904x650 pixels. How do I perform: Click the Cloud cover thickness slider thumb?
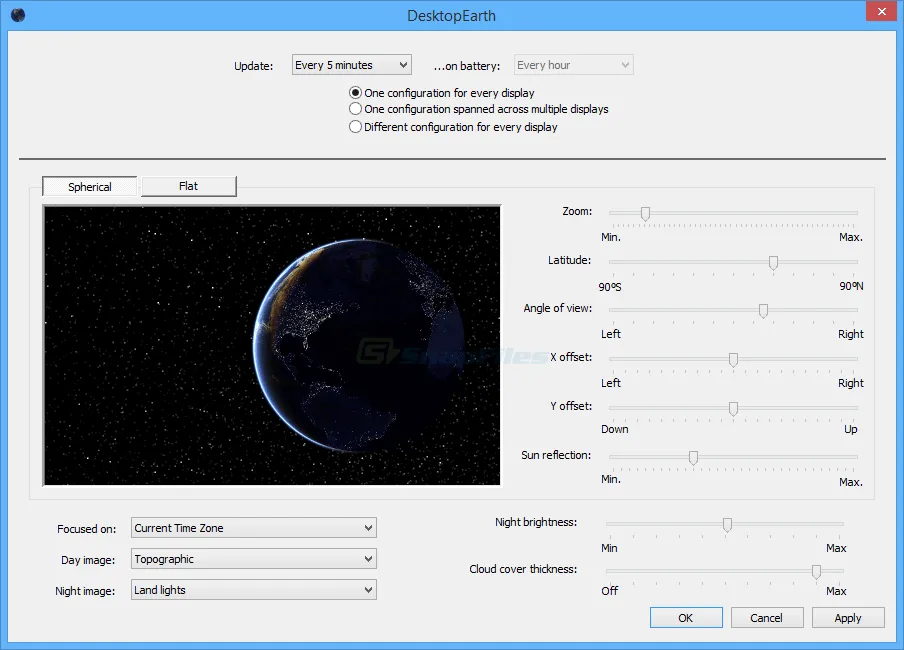click(x=816, y=572)
